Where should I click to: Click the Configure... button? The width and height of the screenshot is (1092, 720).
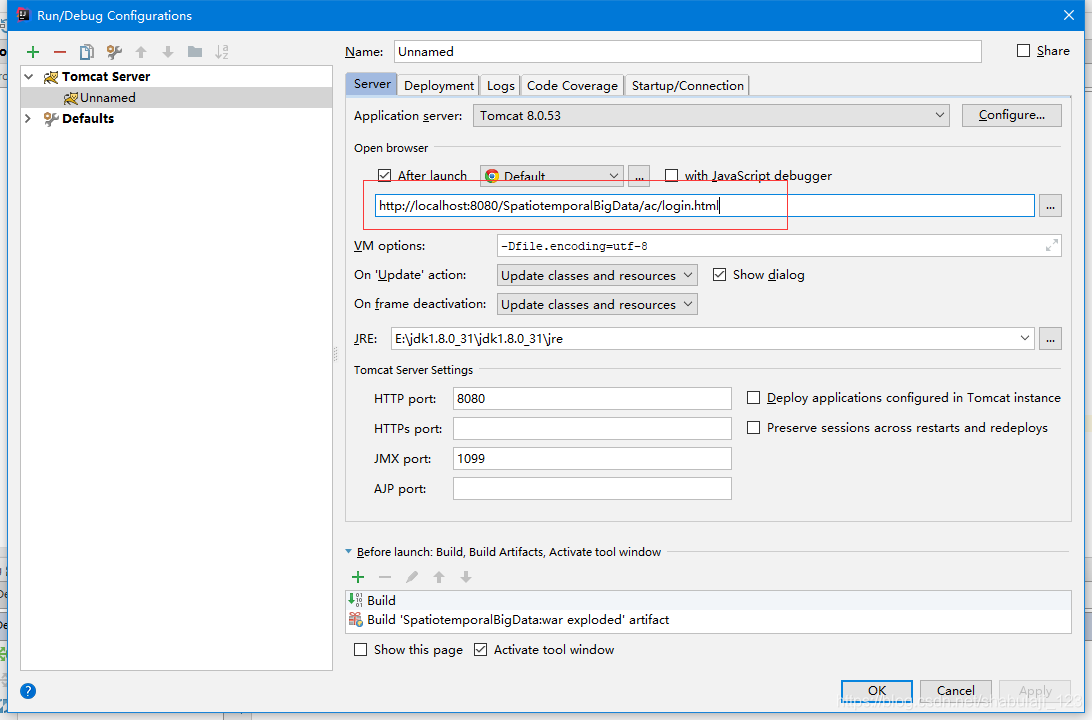pyautogui.click(x=1011, y=115)
